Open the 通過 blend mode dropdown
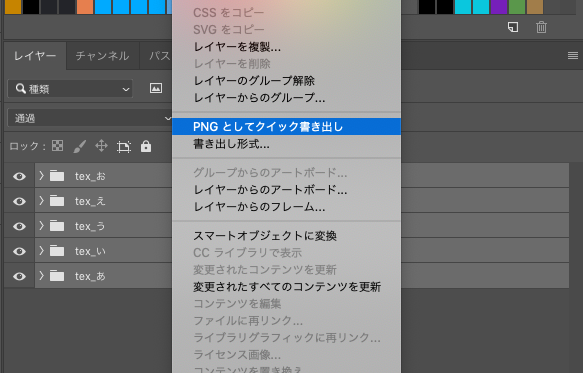The height and width of the screenshot is (373, 583). click(89, 118)
